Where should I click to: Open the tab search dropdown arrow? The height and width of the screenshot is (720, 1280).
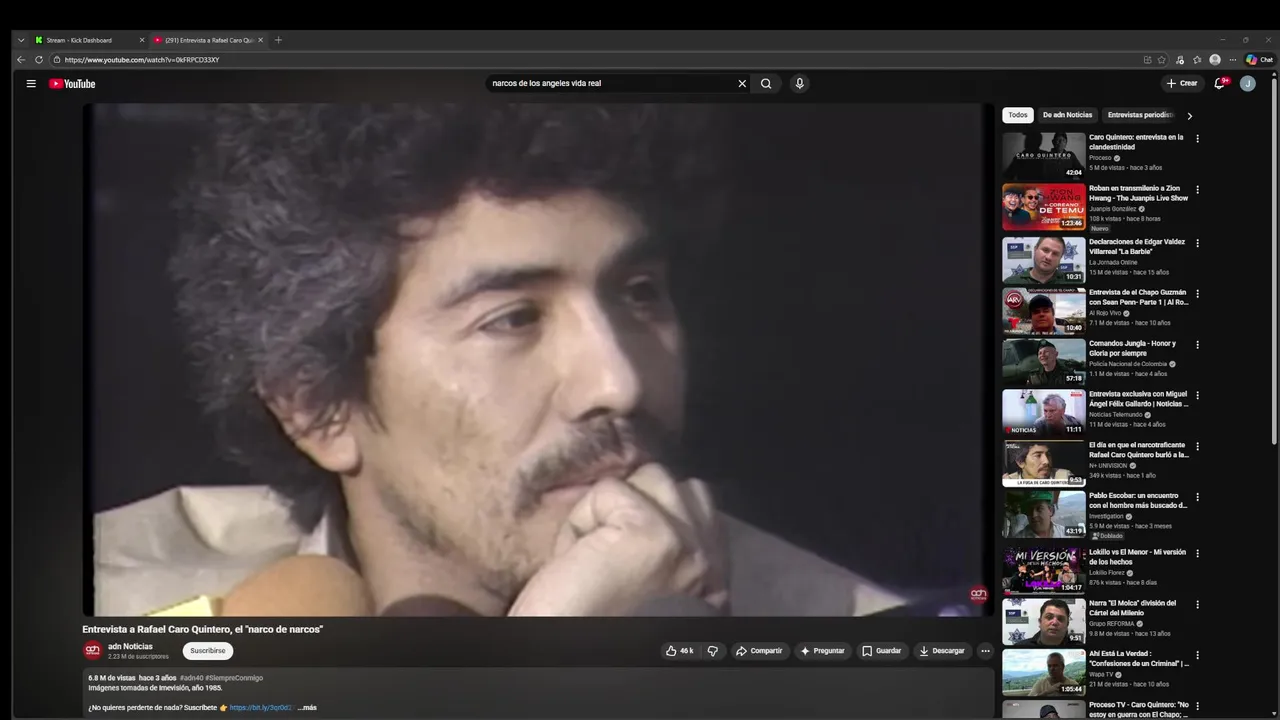[21, 40]
